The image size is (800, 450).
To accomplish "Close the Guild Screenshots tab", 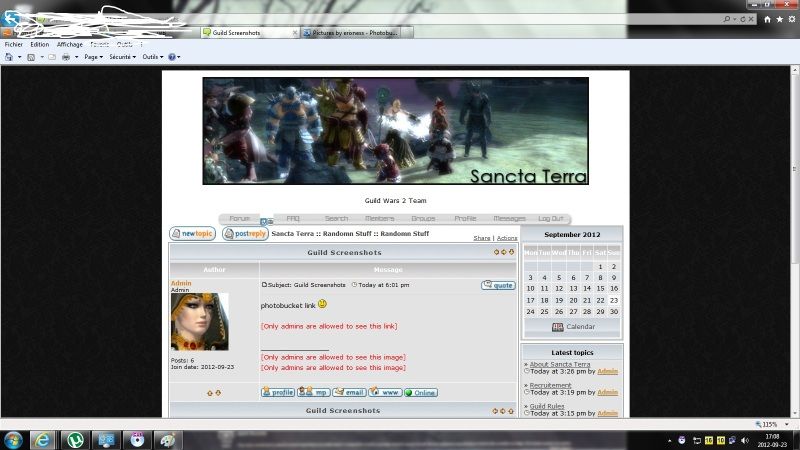I will (294, 33).
